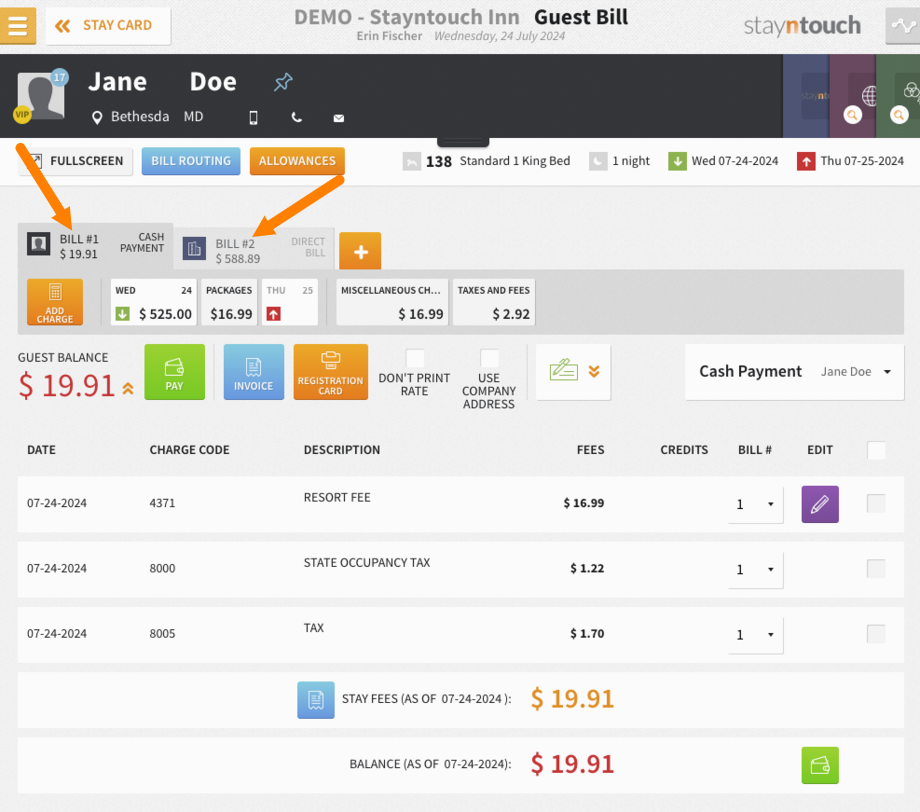
Task: Go back to Stay Card
Action: click(108, 26)
